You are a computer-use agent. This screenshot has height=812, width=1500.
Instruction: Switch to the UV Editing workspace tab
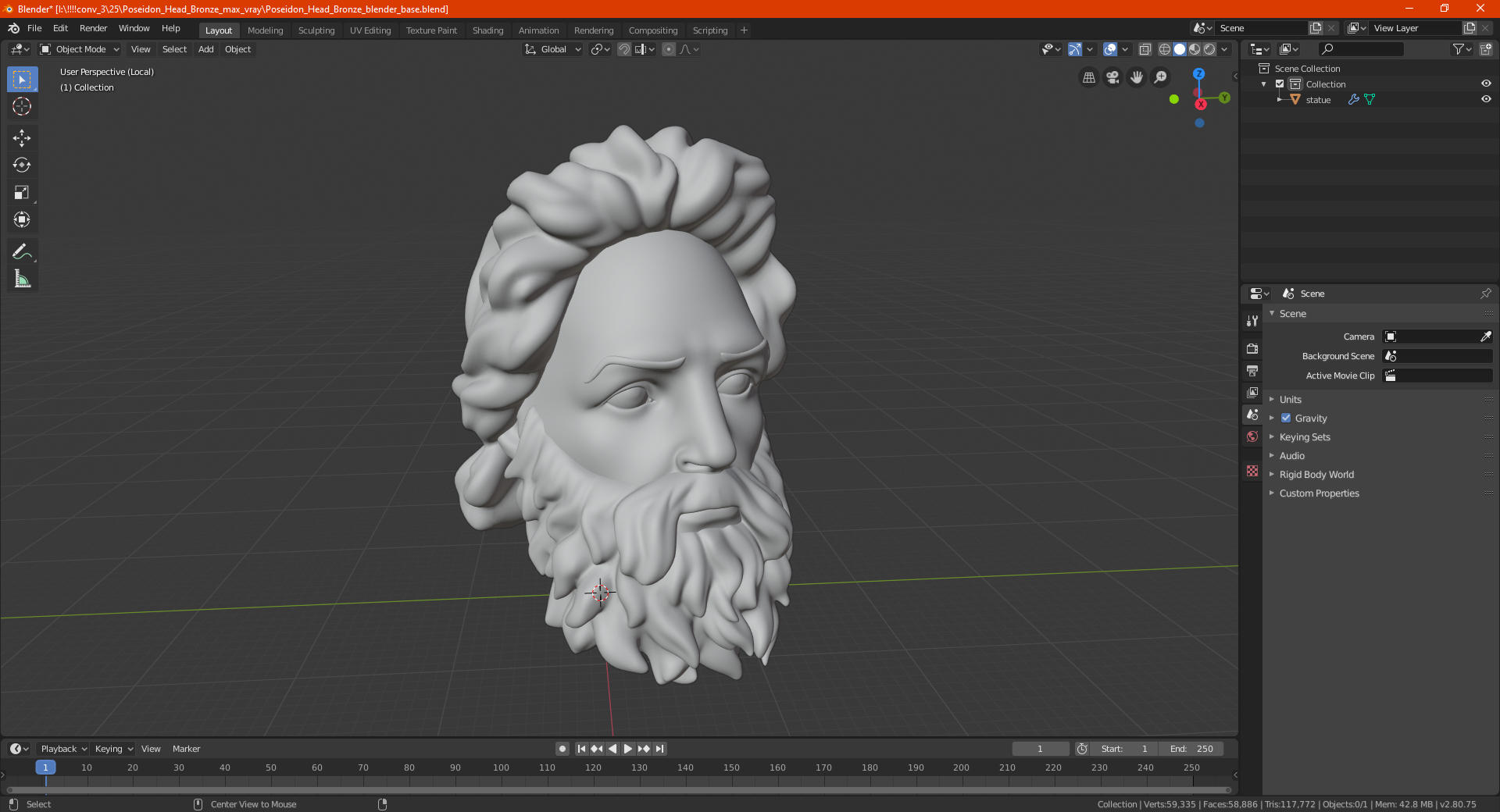coord(370,30)
